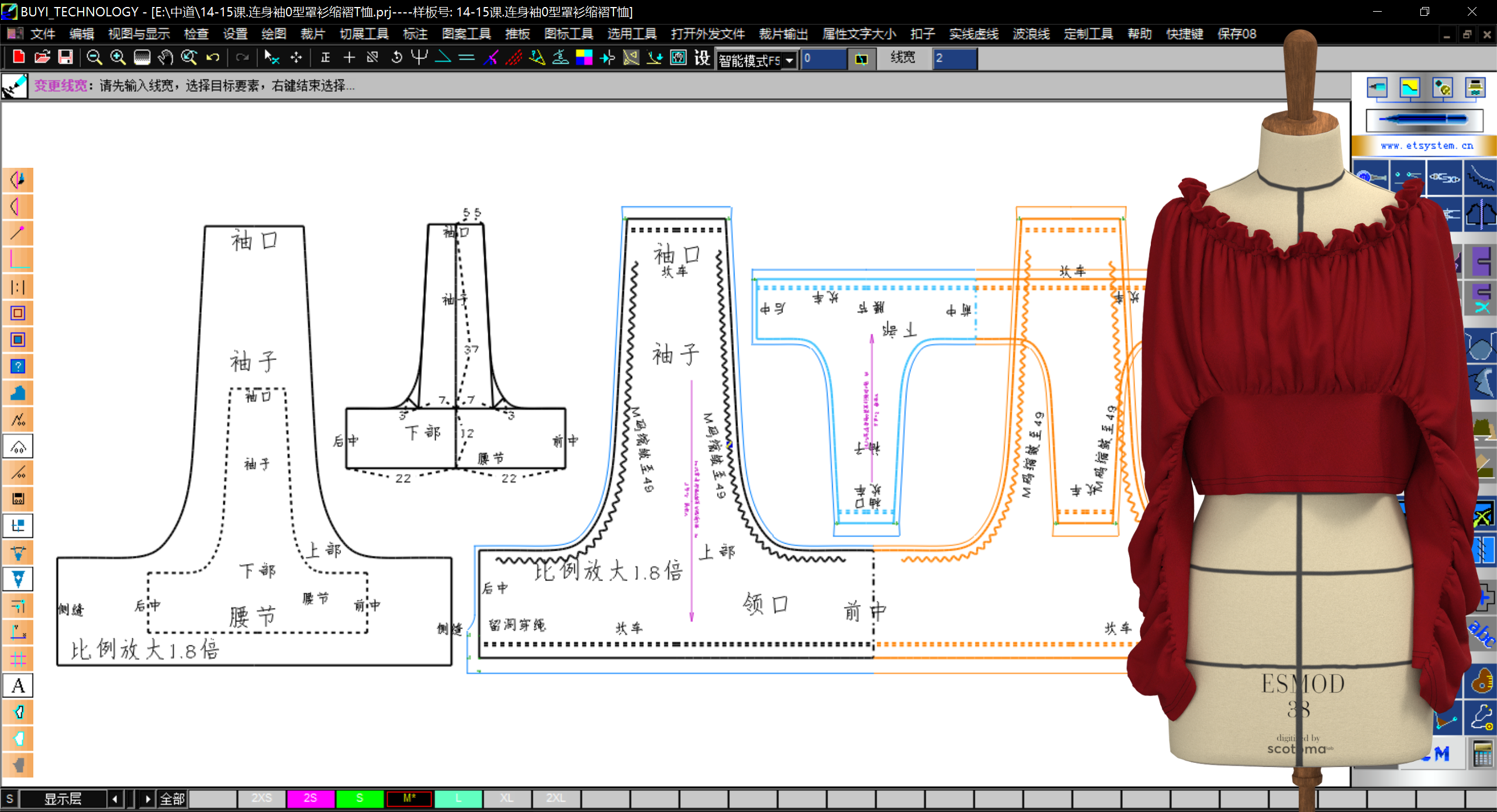
Task: Toggle the green S size layer
Action: [x=360, y=798]
